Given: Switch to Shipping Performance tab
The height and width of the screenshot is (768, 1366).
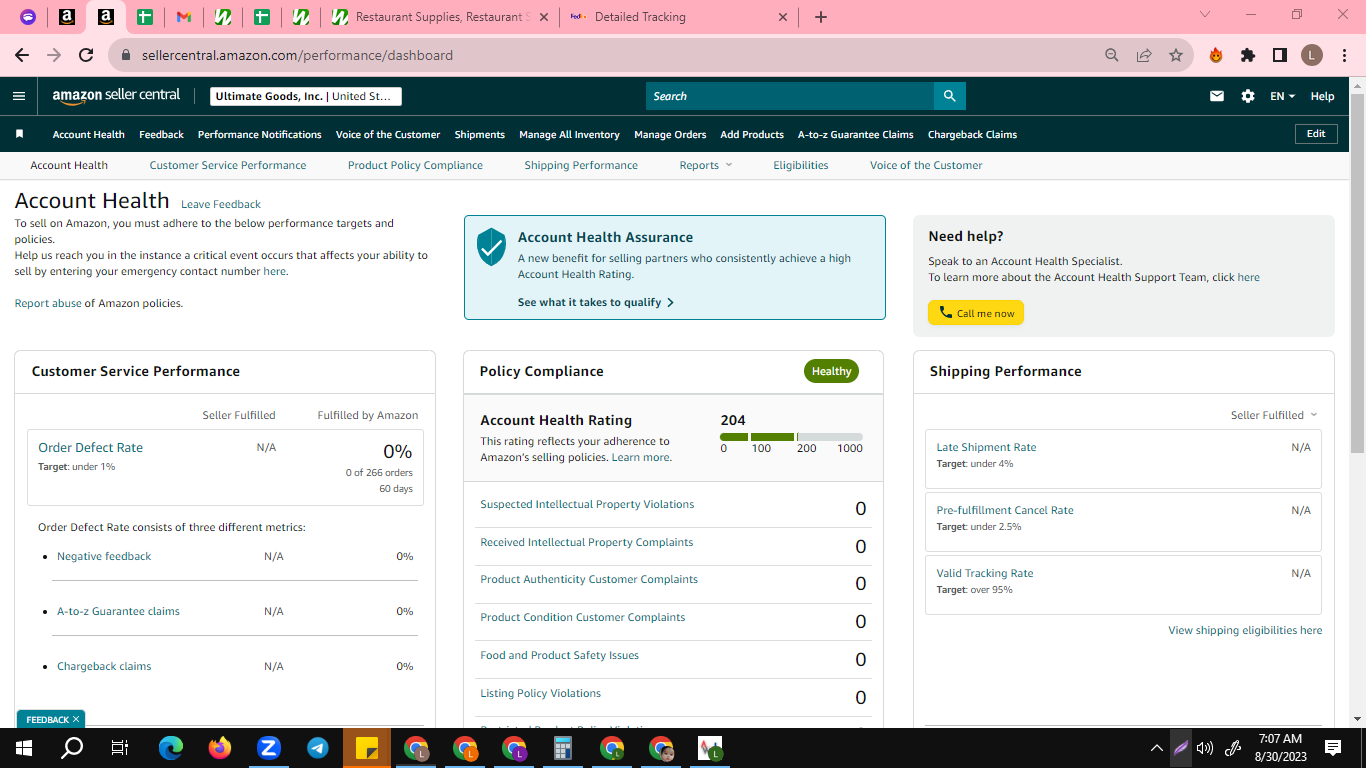Looking at the screenshot, I should pyautogui.click(x=581, y=165).
